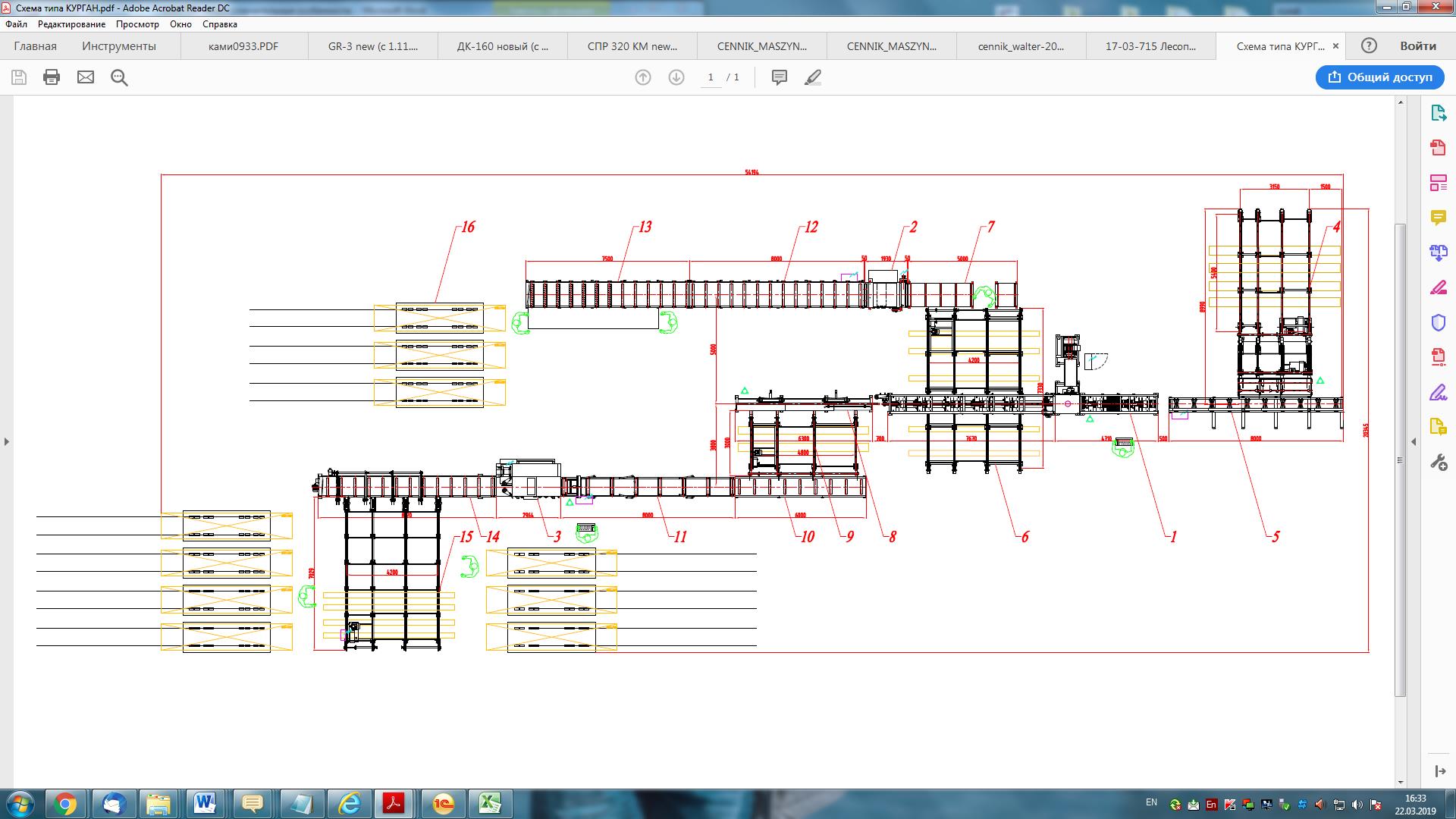Open the Export PDF tool in sidebar
This screenshot has height=819, width=1456.
pyautogui.click(x=1439, y=113)
